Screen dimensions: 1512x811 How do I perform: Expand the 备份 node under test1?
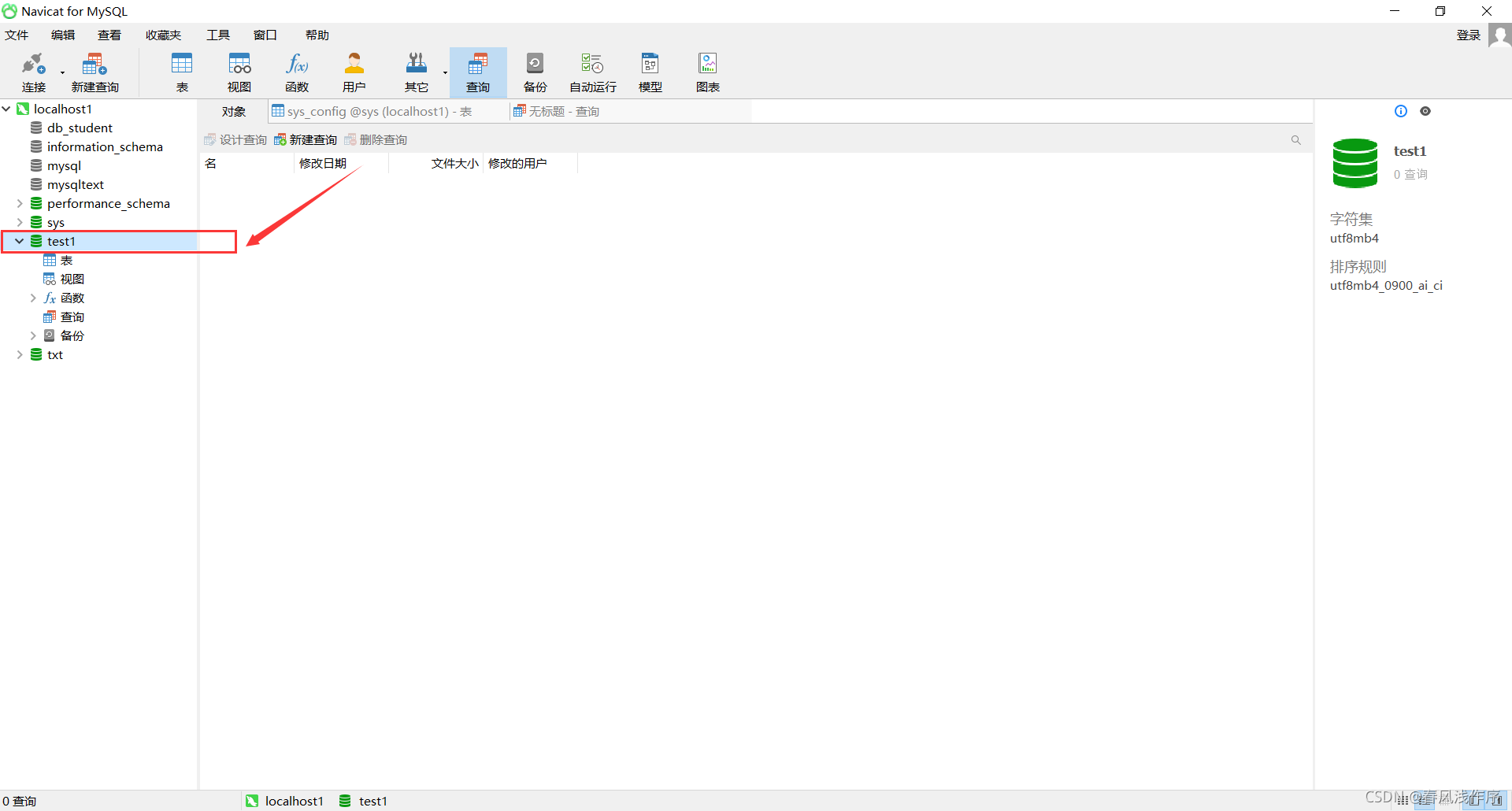click(33, 335)
